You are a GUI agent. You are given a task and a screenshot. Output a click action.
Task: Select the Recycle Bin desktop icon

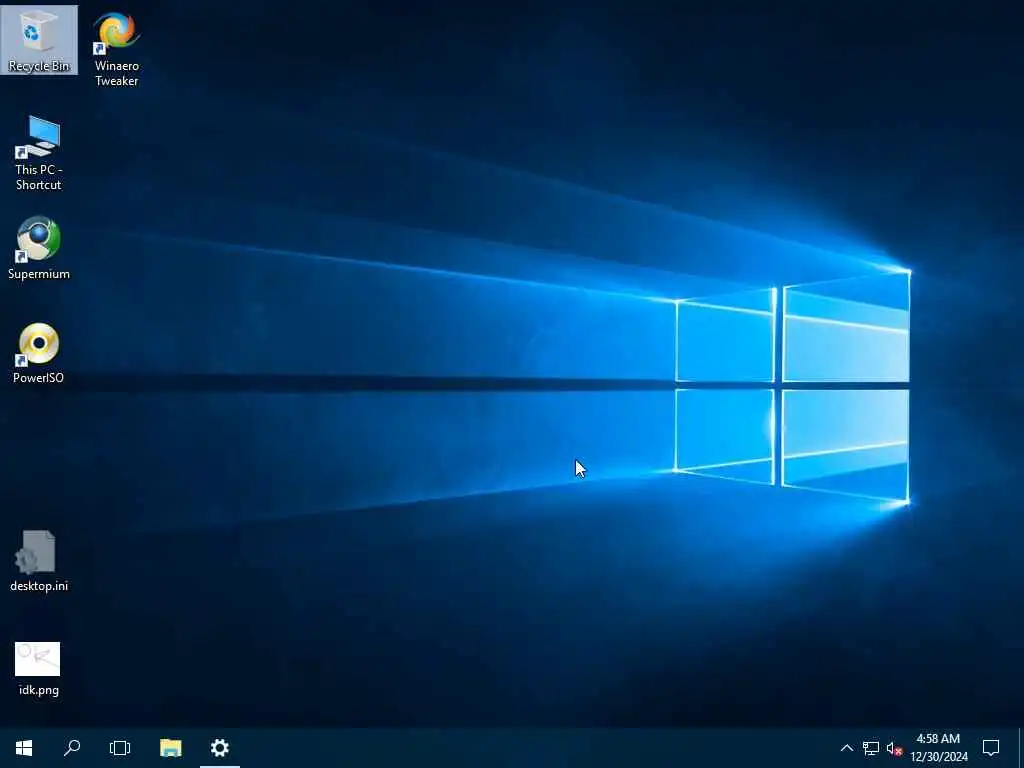(39, 40)
